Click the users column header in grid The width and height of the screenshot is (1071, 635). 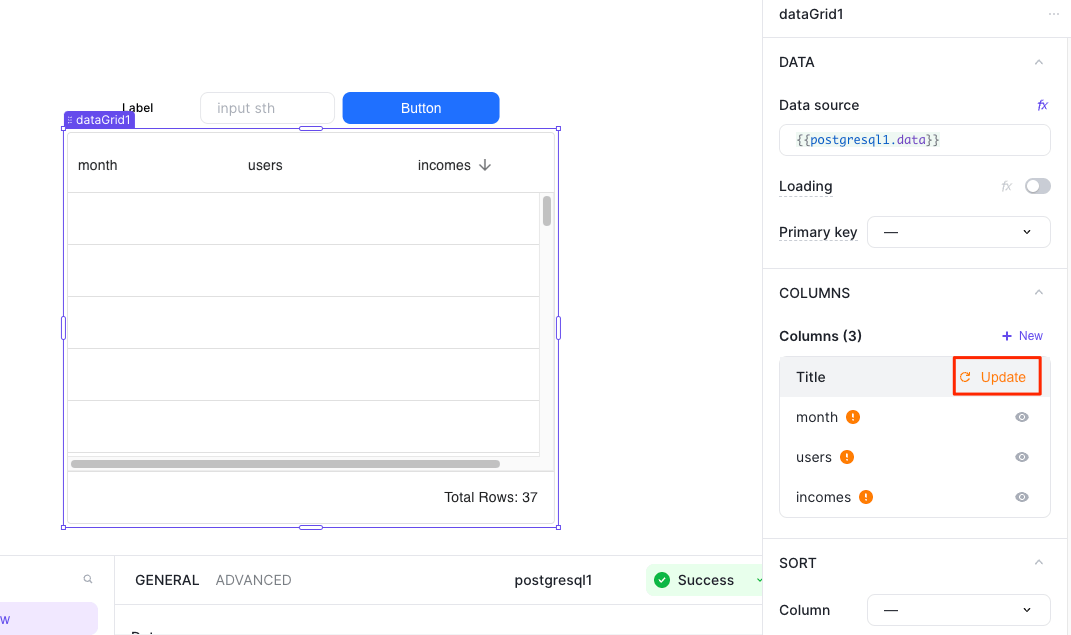[x=265, y=165]
